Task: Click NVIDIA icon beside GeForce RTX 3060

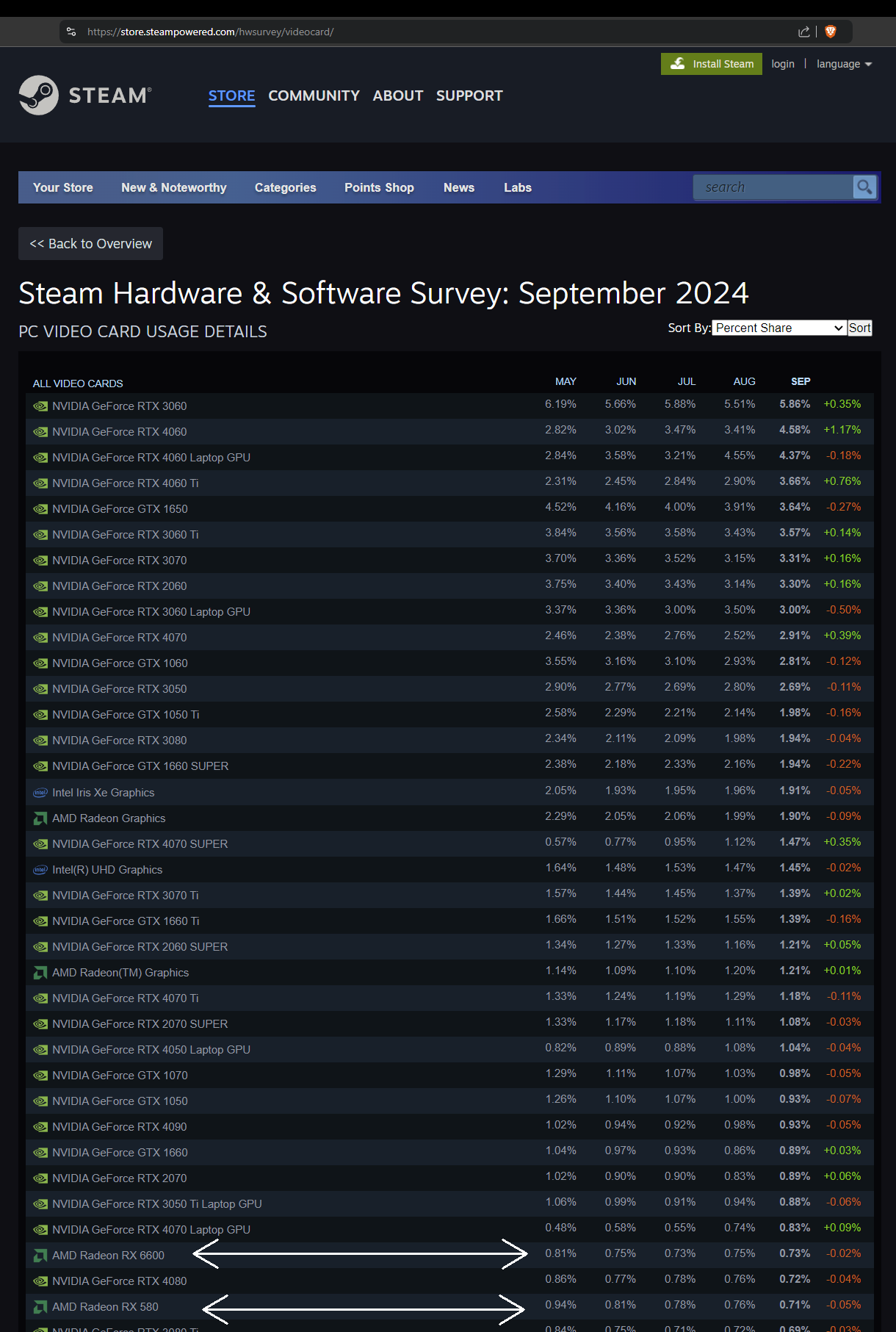Action: pos(40,406)
